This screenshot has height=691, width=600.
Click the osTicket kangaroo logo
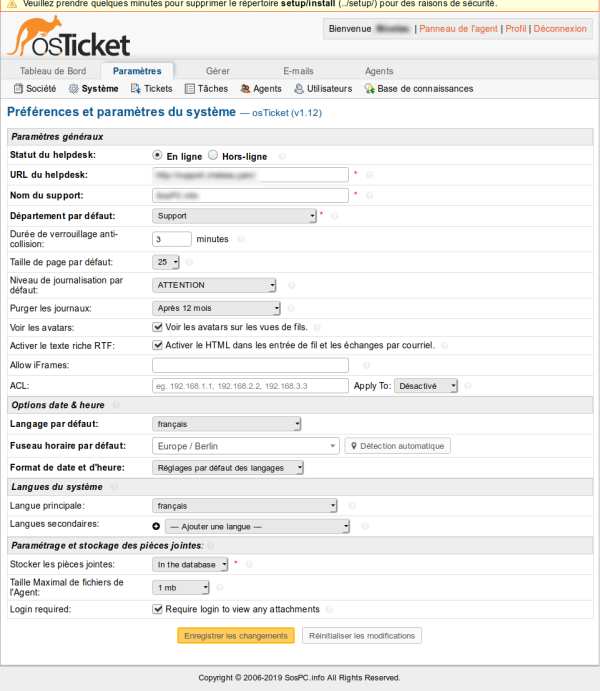point(67,37)
